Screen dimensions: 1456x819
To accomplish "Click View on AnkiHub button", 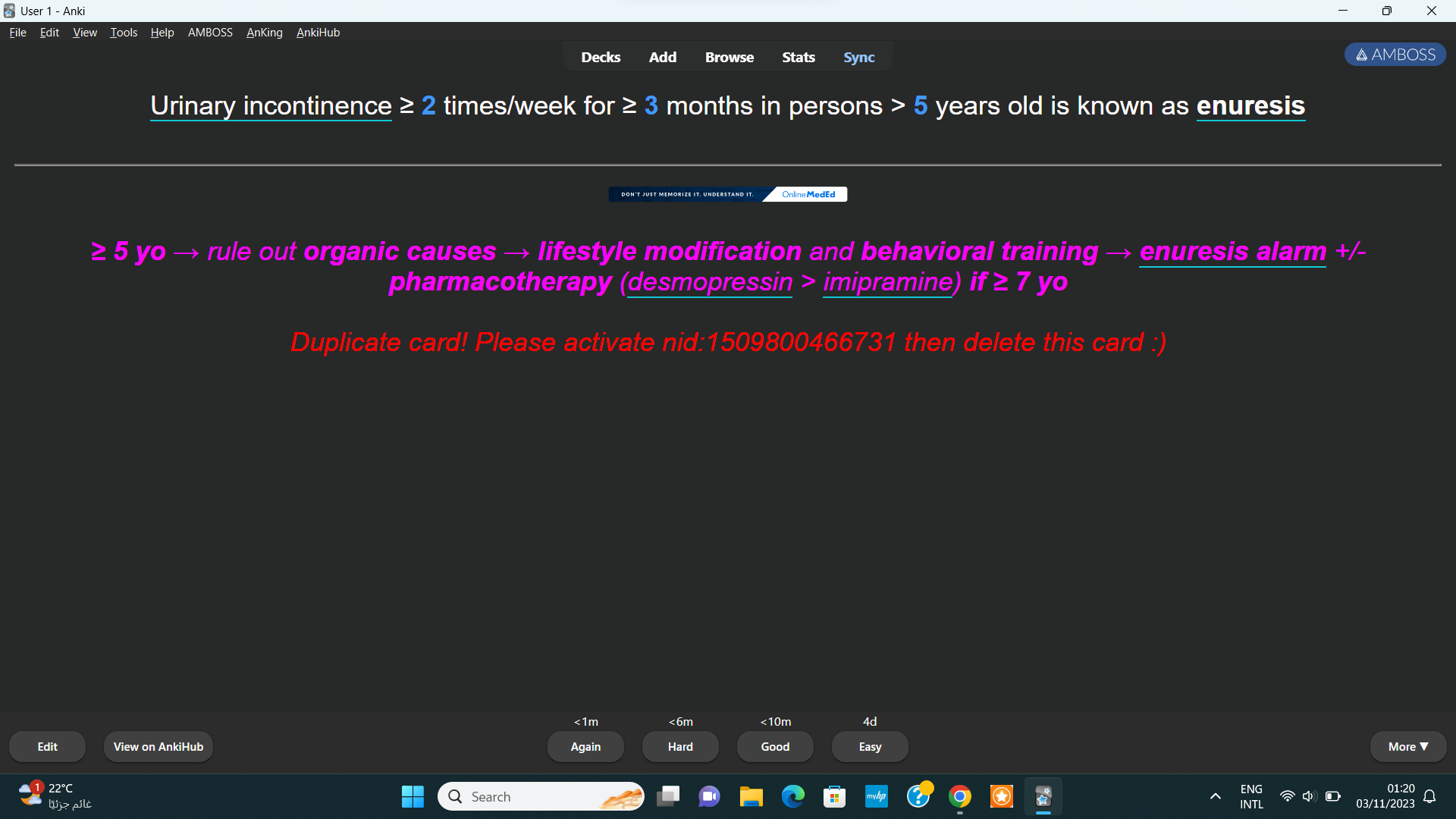I will [158, 746].
